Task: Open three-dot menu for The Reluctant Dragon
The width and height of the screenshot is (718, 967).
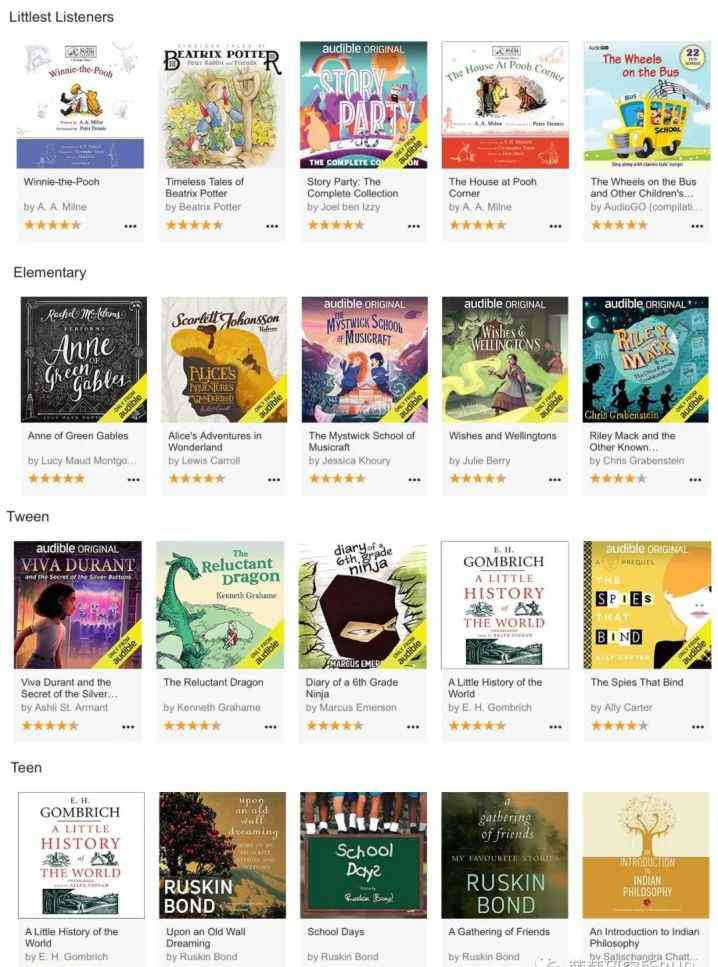Action: [270, 727]
